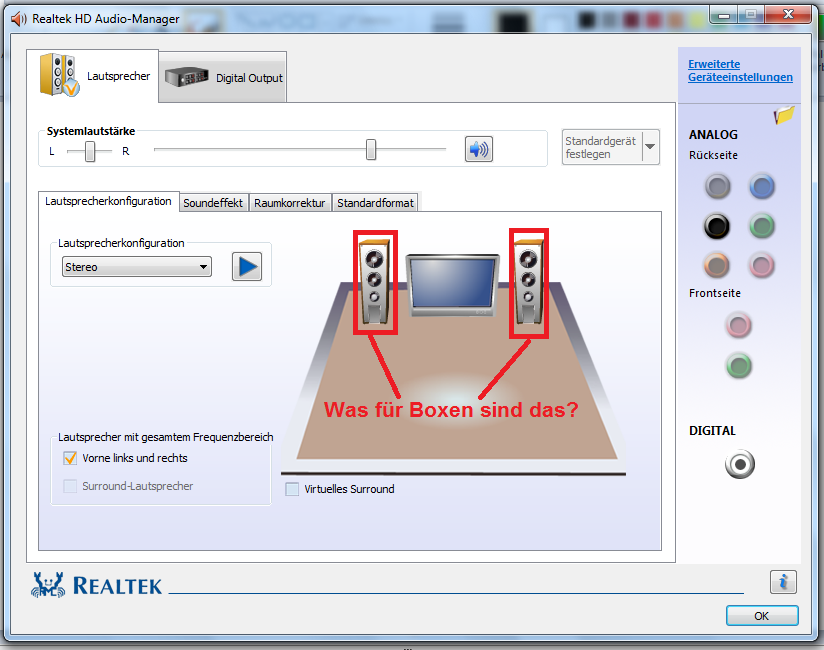Image resolution: width=824 pixels, height=650 pixels.
Task: Mute system volume with the speaker button
Action: pyautogui.click(x=478, y=149)
